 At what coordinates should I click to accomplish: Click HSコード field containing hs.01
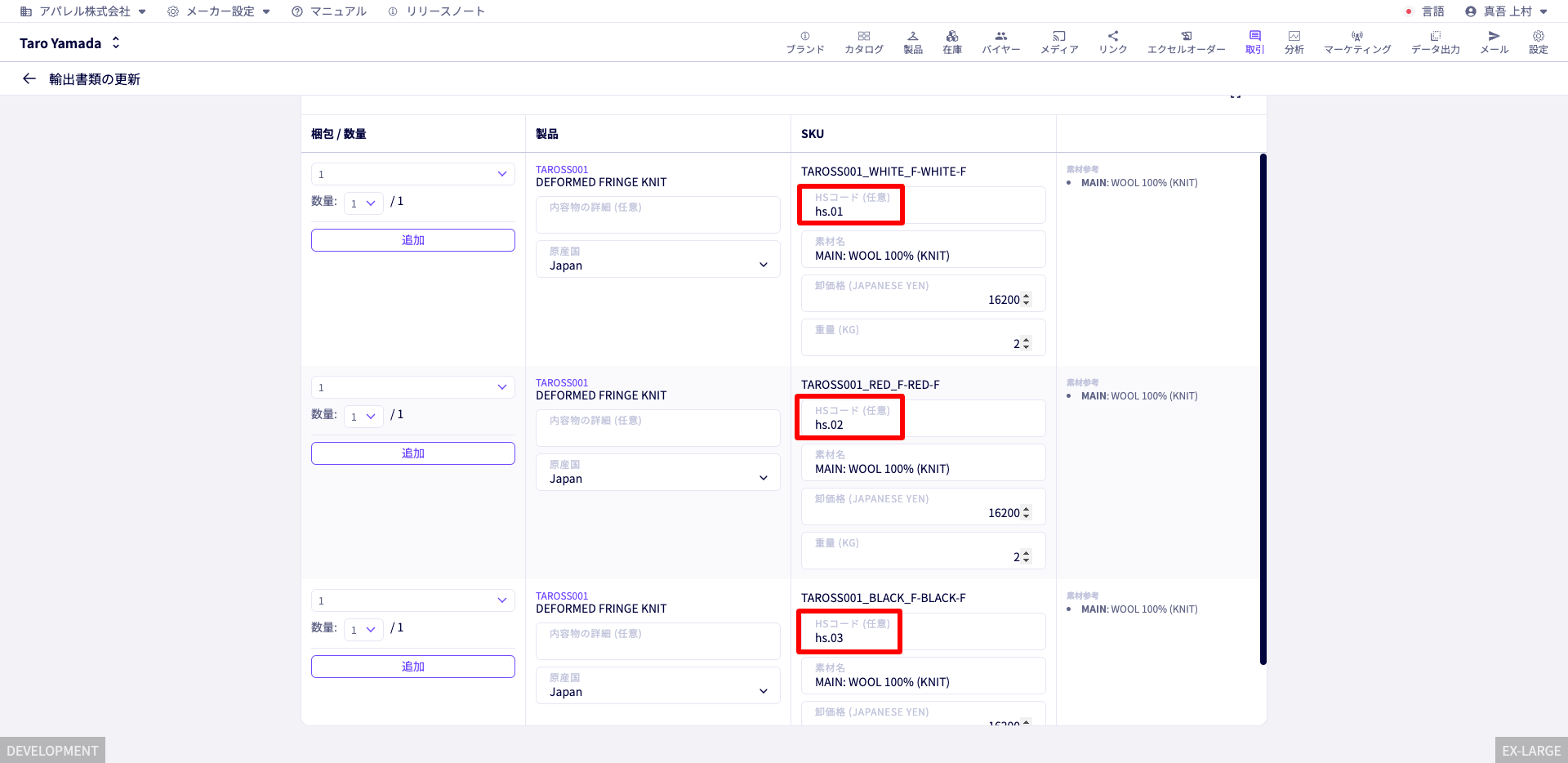(924, 205)
